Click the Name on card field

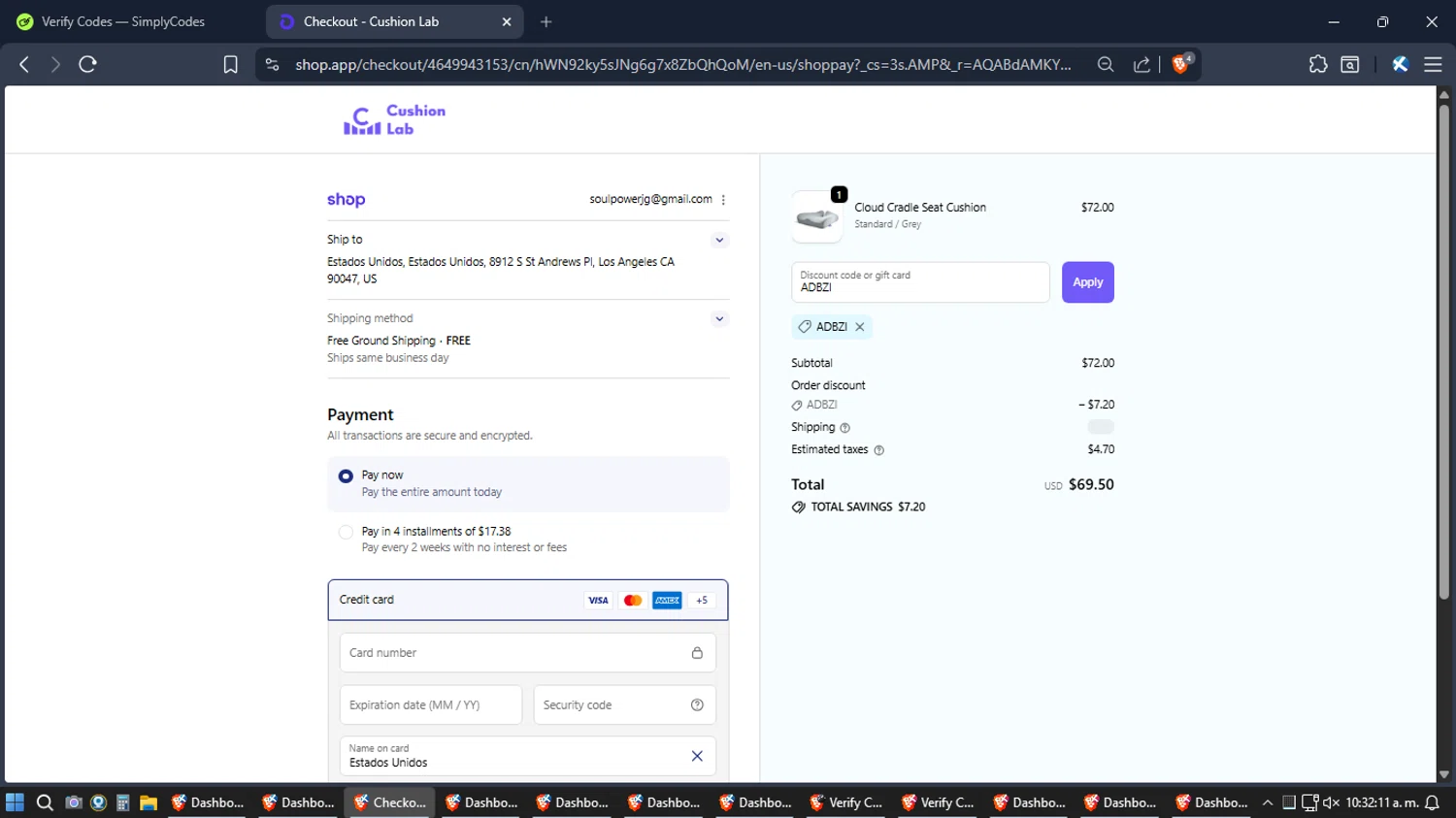coord(528,756)
